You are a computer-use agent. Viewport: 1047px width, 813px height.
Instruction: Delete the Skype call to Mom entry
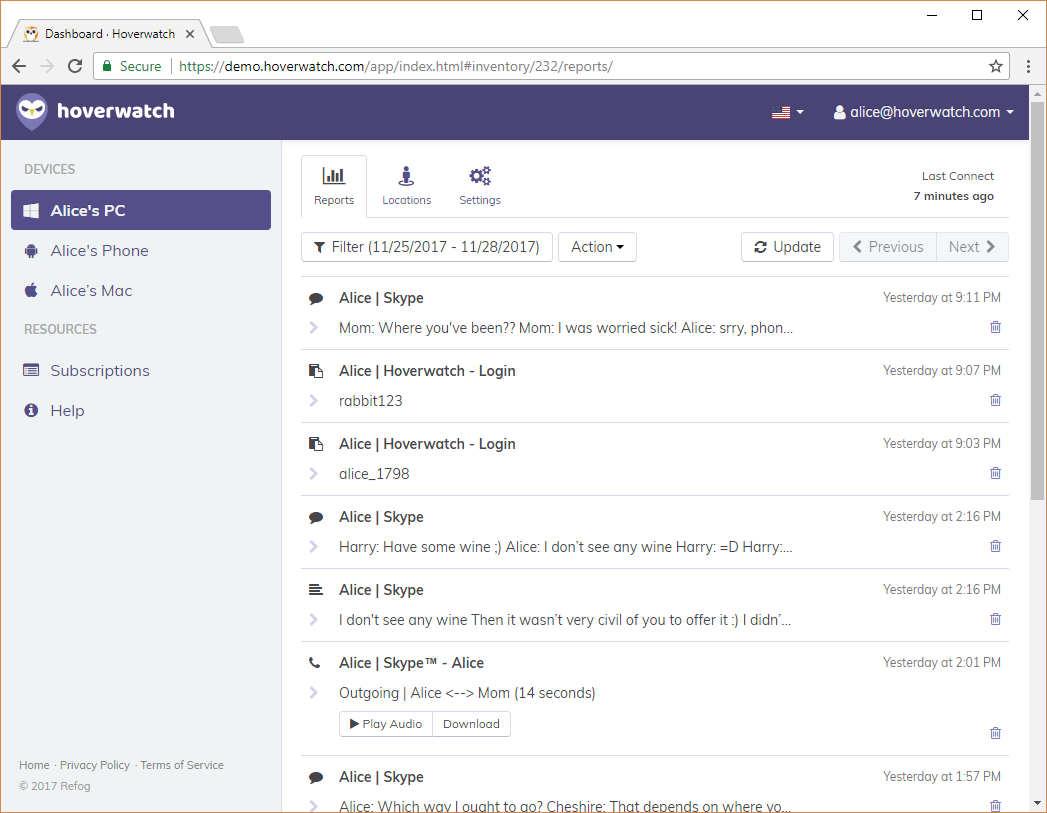tap(995, 733)
